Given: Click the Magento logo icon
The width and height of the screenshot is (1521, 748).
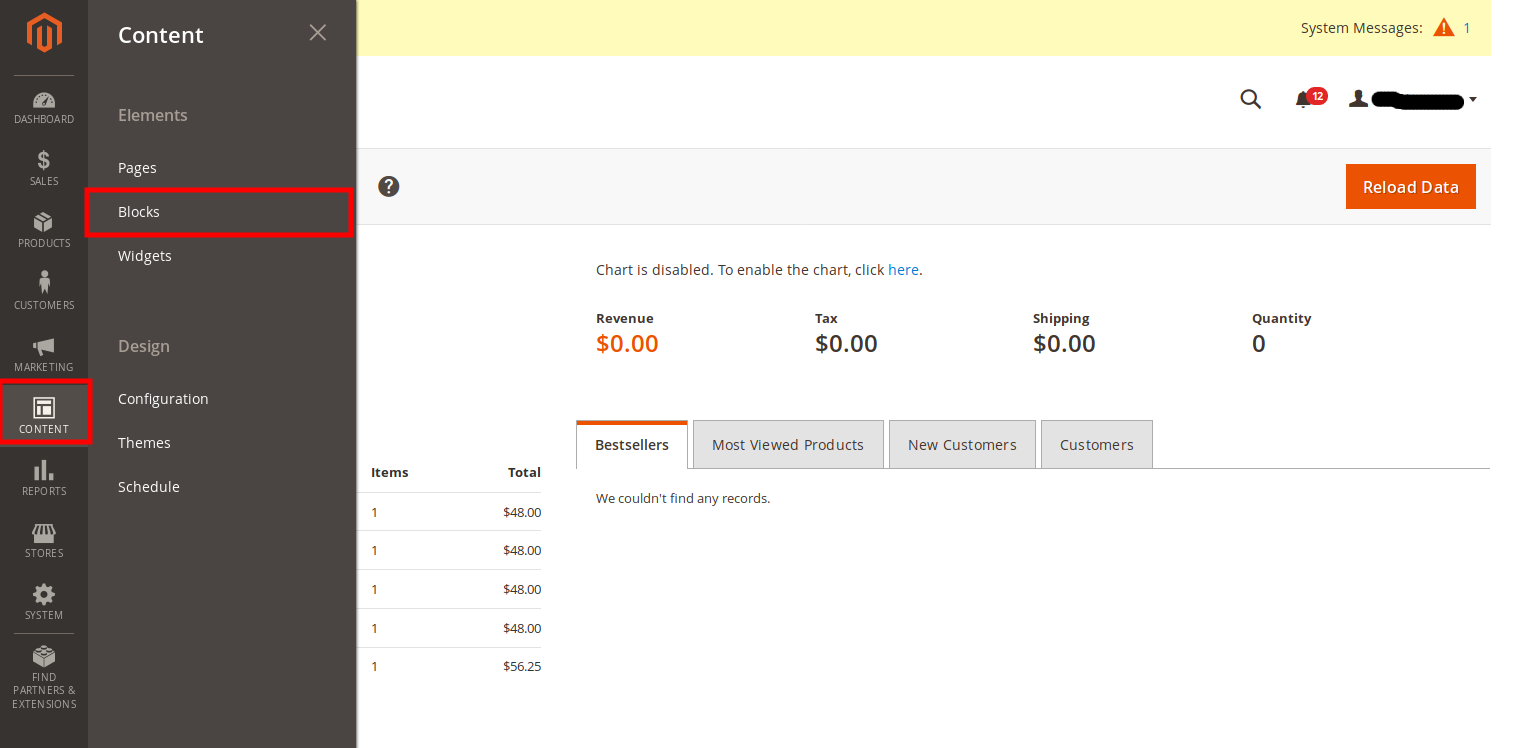Looking at the screenshot, I should pos(44,33).
